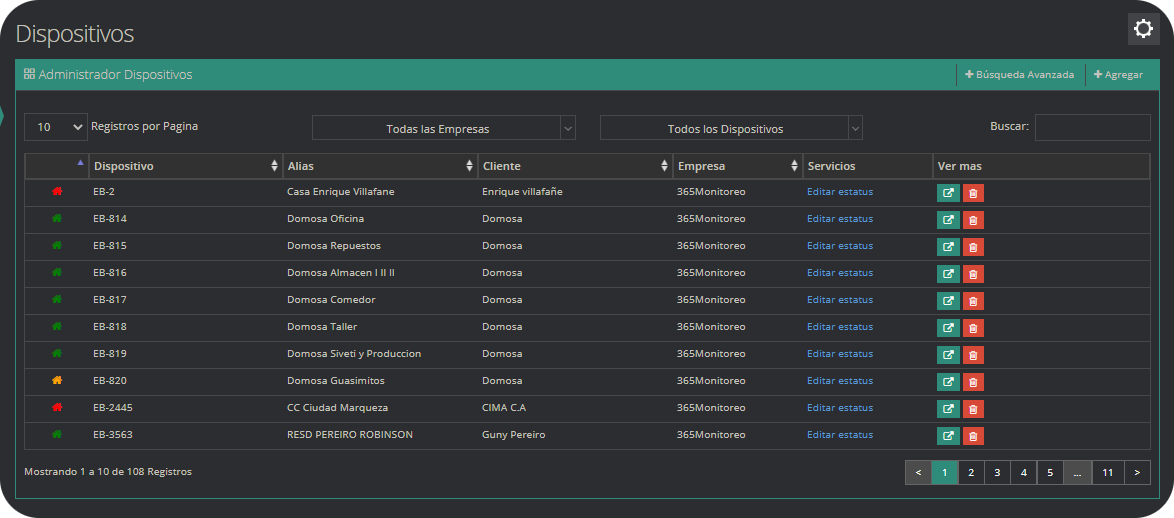Sort by the first status column
1174x518 pixels.
click(57, 166)
